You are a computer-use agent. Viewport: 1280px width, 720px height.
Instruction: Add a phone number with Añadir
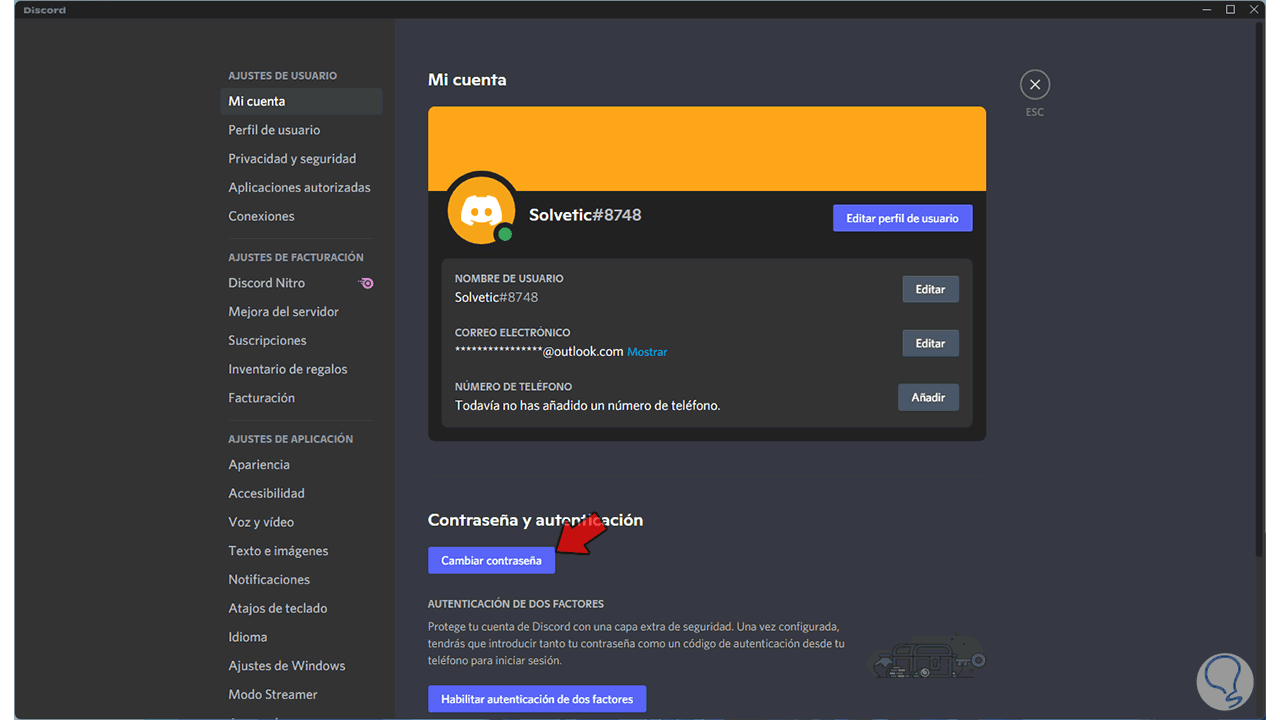point(928,398)
